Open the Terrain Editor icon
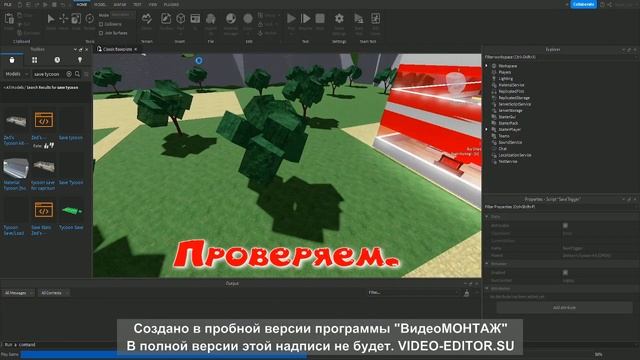 (147, 19)
